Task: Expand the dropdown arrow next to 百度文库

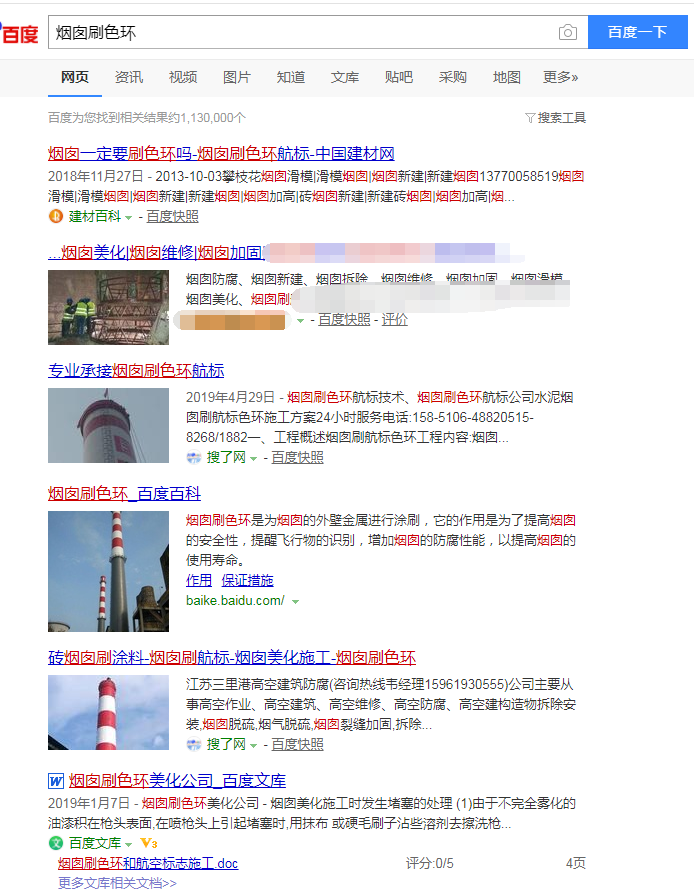Action: coord(129,844)
